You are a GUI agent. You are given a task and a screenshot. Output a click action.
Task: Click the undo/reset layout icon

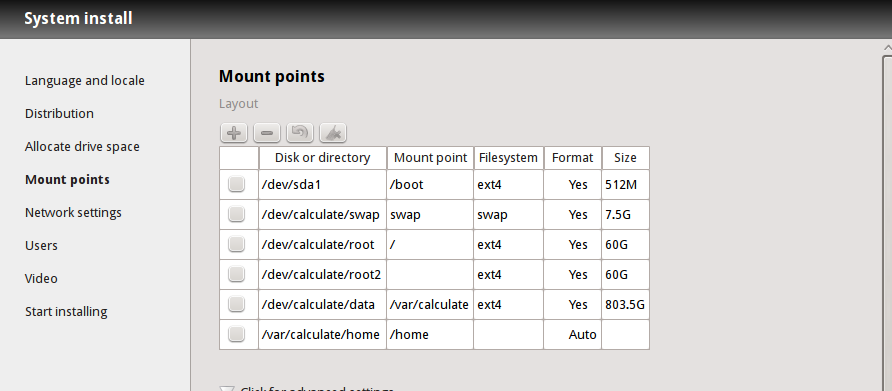tap(300, 133)
